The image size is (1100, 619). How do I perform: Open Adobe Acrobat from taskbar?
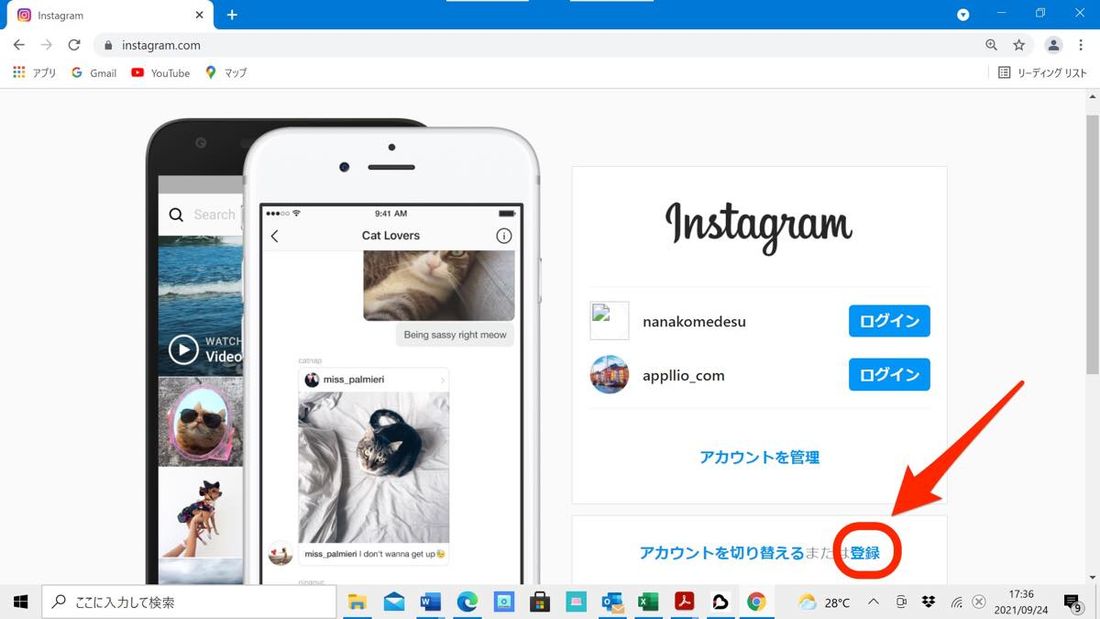coord(685,601)
